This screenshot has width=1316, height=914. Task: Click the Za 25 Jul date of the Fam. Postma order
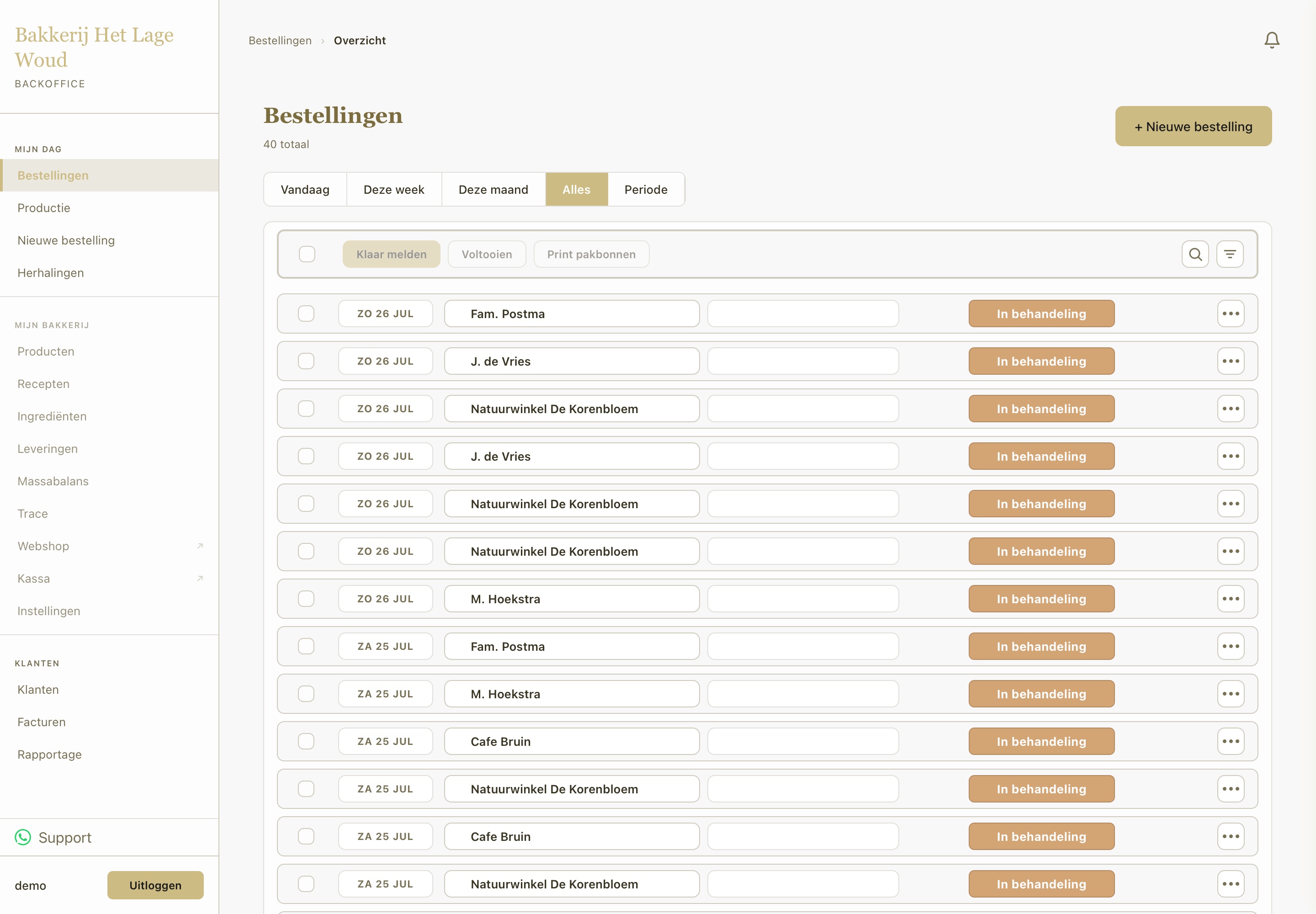[385, 647]
